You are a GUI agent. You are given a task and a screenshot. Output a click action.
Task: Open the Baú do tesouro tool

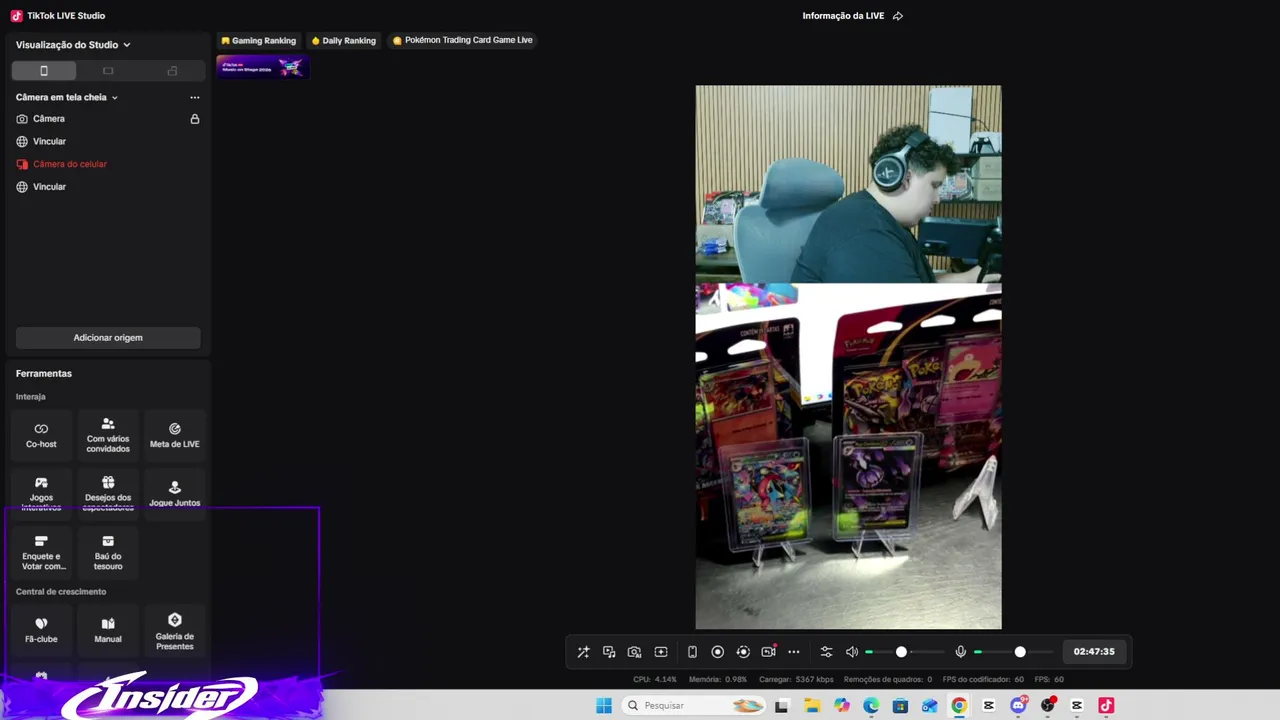[108, 552]
